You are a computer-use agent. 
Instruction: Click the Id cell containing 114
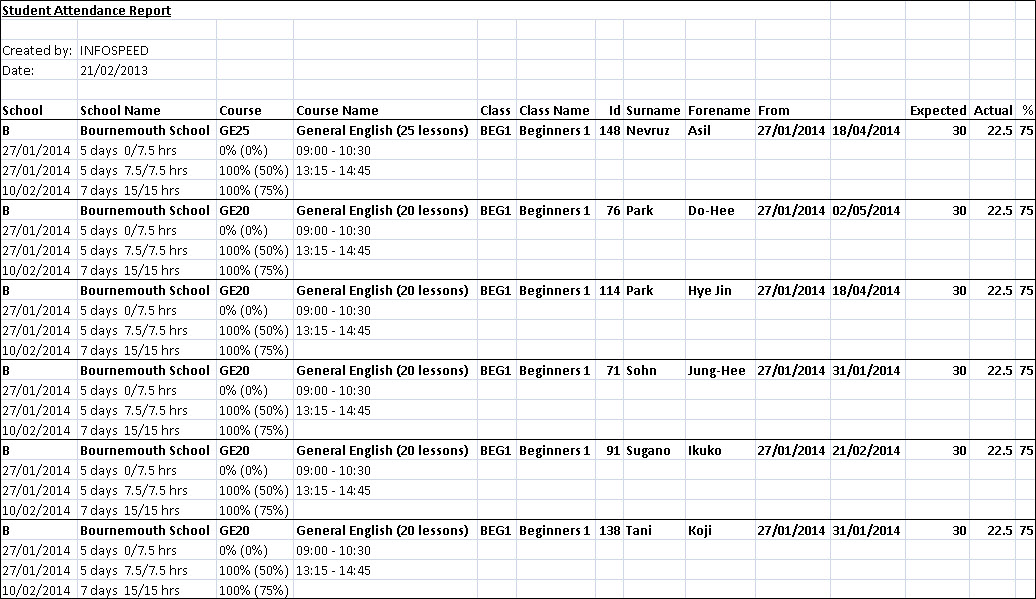[609, 290]
